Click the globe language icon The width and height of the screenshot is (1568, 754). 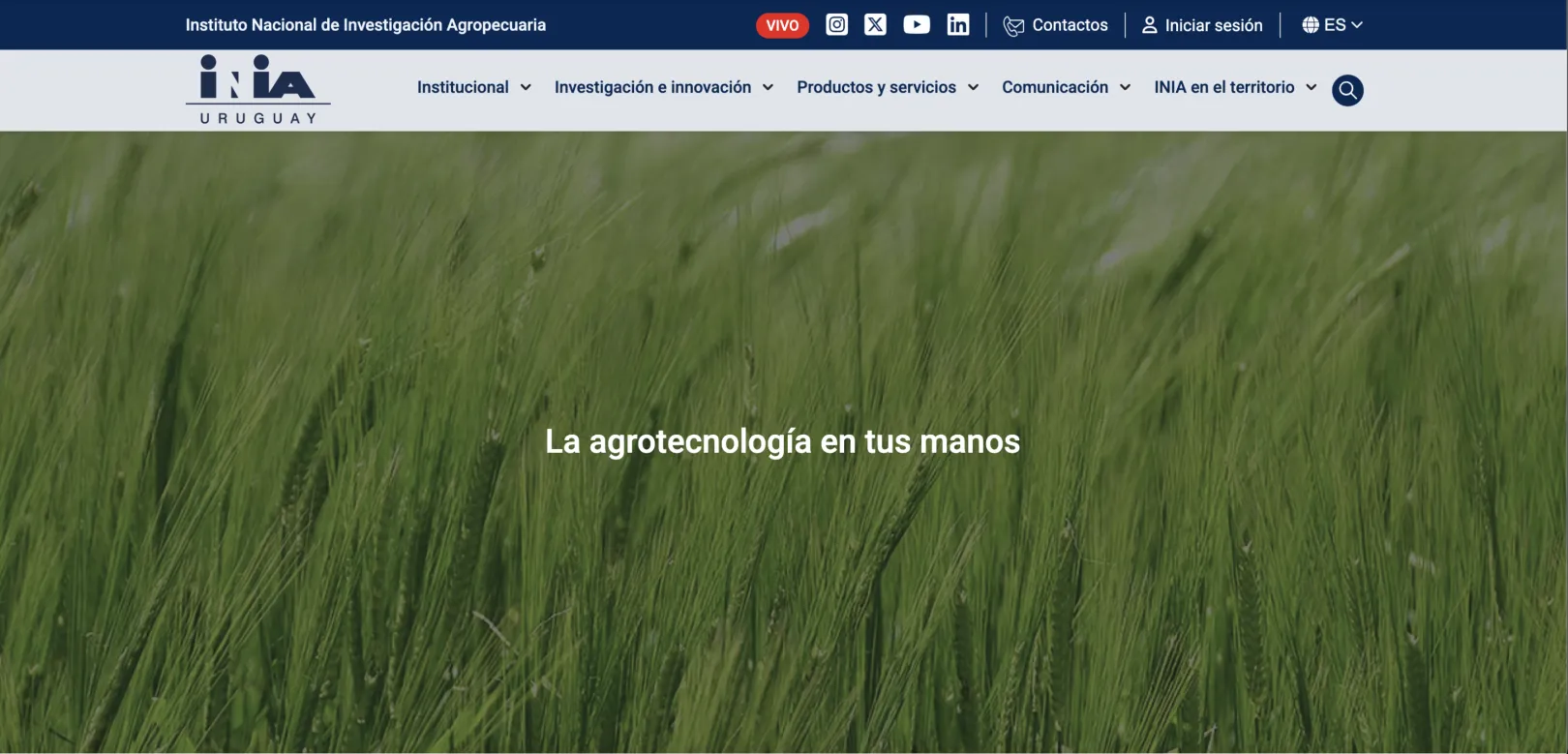pyautogui.click(x=1311, y=25)
